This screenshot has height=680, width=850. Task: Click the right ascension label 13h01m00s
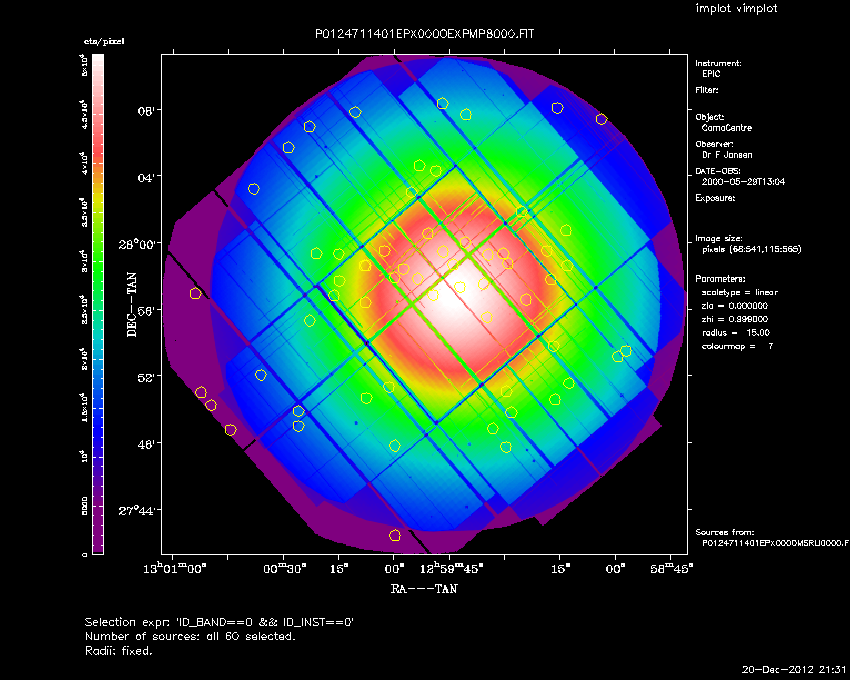[173, 568]
